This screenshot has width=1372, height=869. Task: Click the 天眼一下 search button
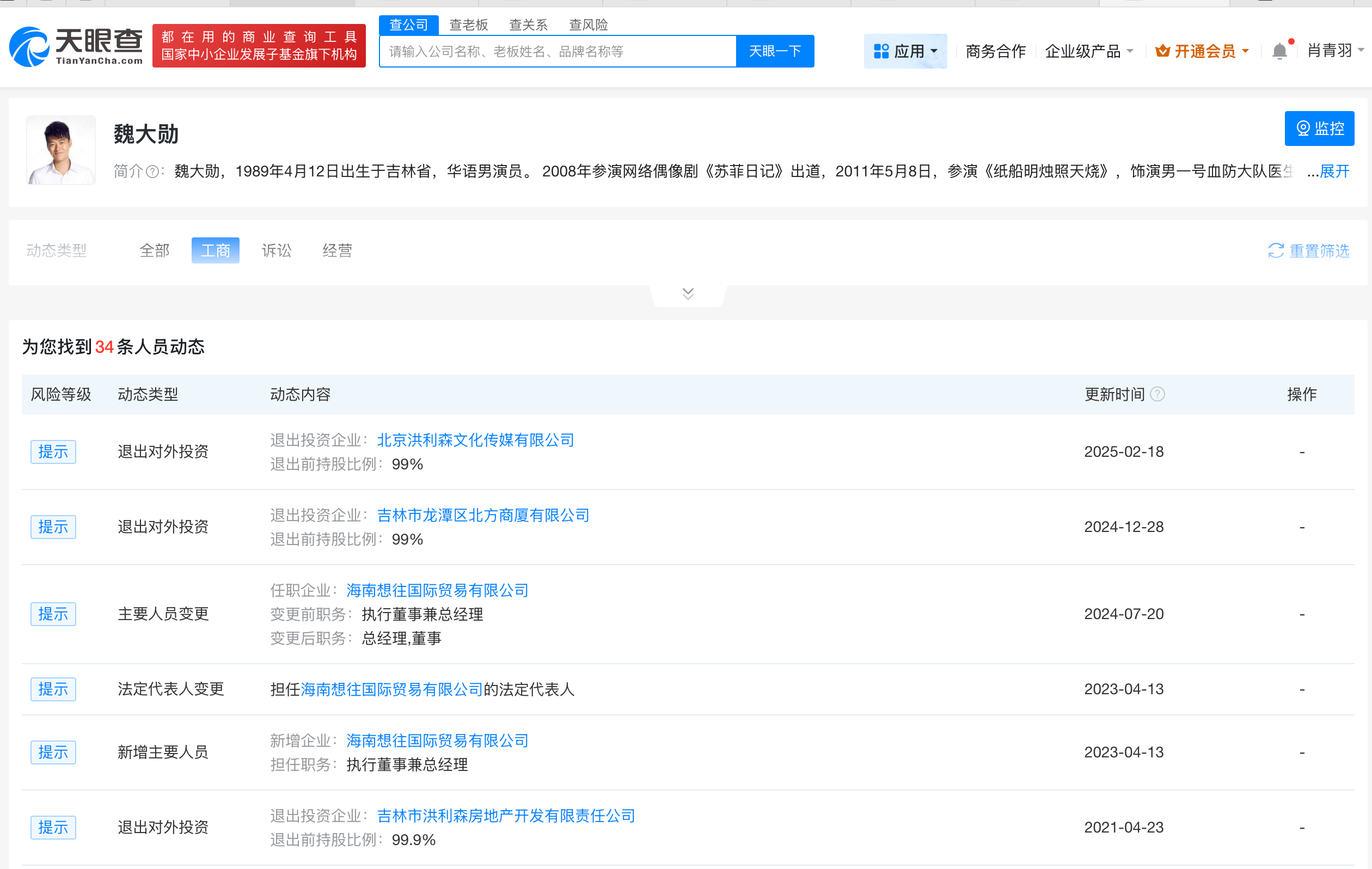click(774, 51)
